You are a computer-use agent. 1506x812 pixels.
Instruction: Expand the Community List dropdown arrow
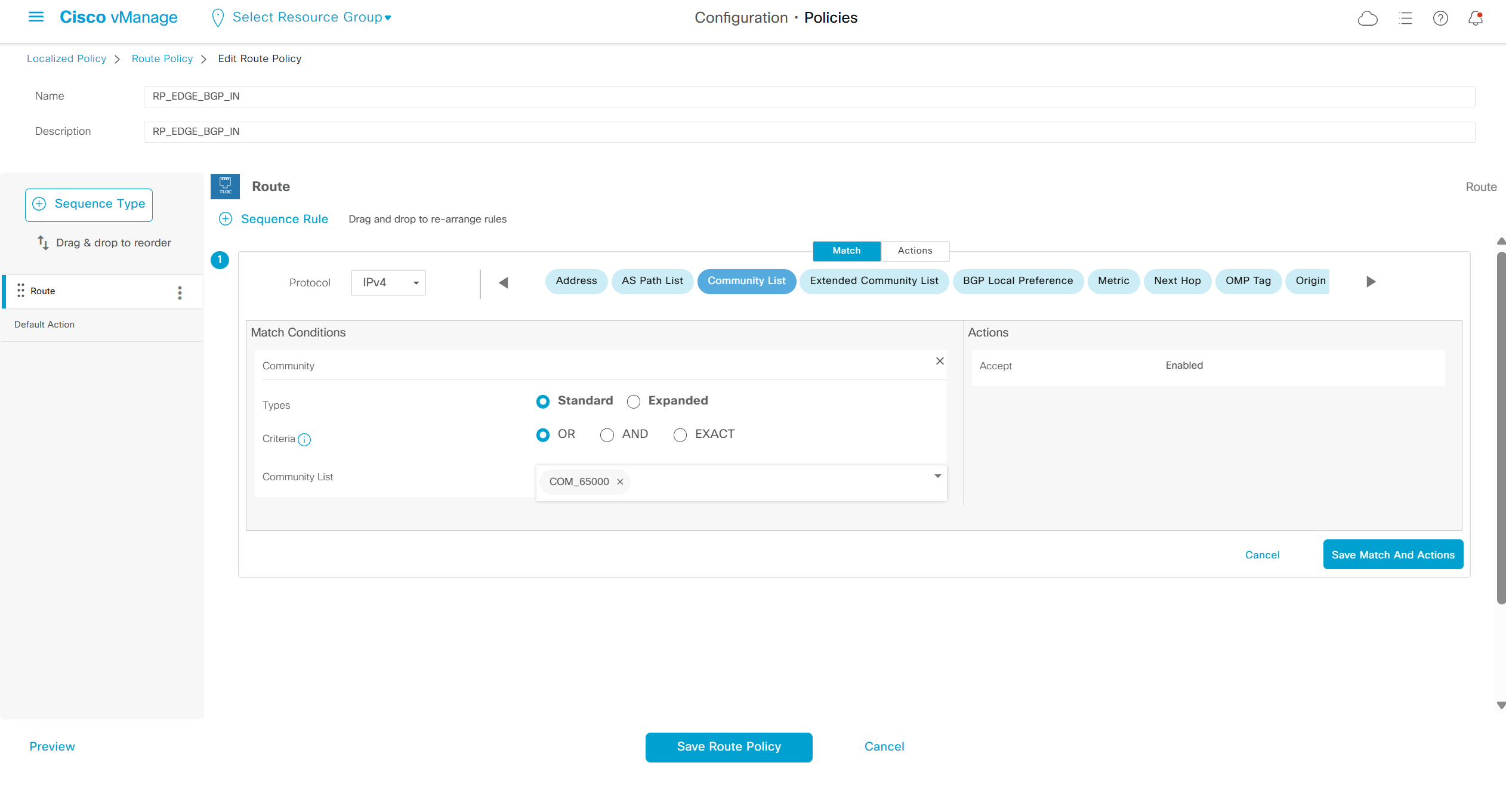(937, 476)
